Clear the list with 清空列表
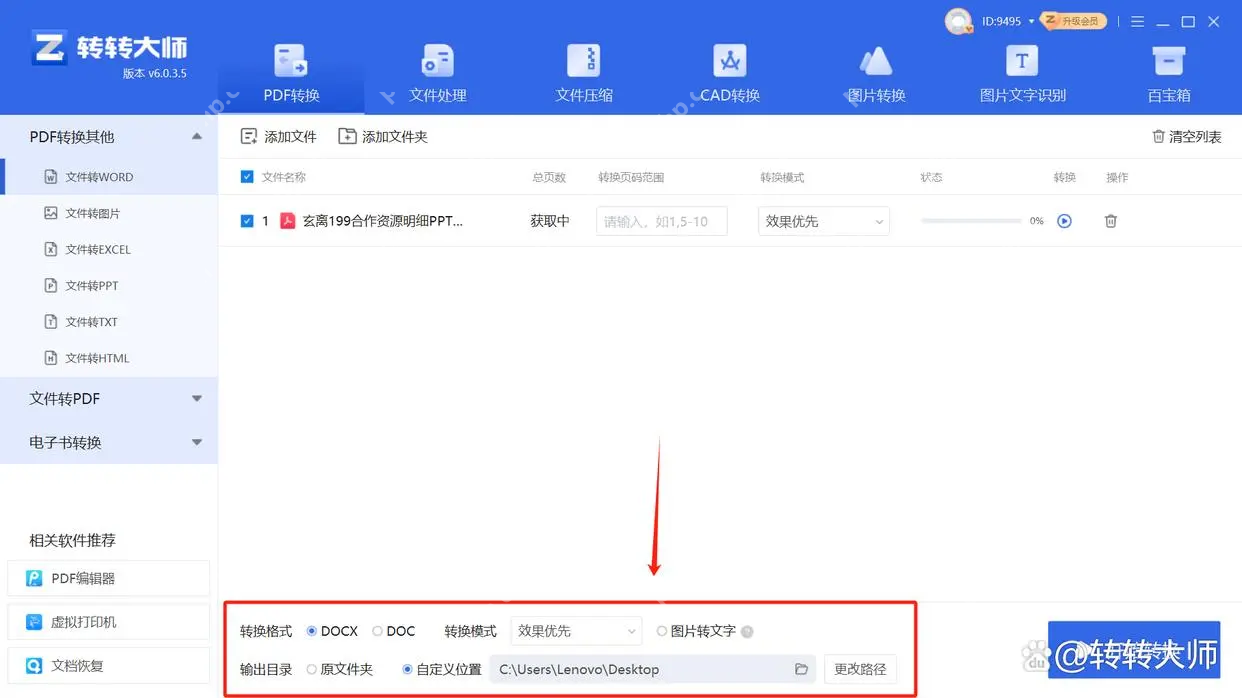Screen dimensions: 1242x698 pyautogui.click(x=1186, y=136)
